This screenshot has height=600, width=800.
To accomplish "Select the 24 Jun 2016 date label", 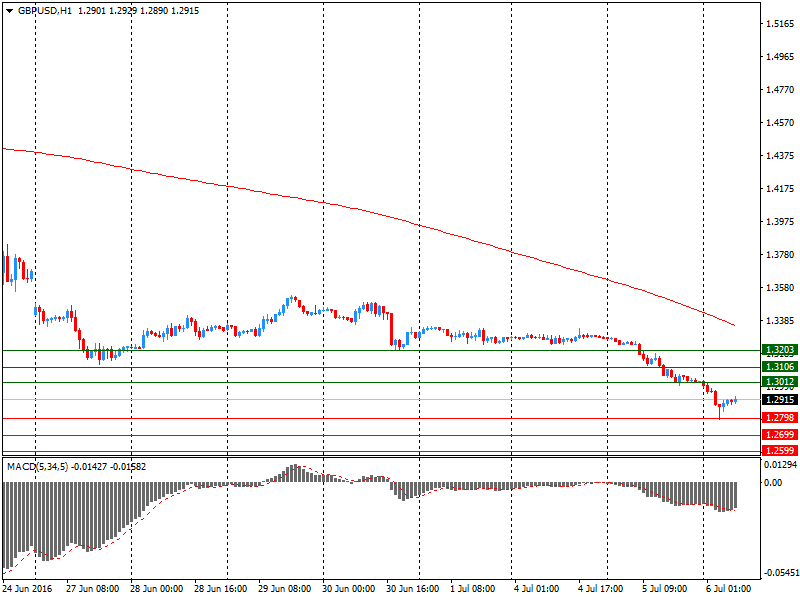I will pos(27,589).
